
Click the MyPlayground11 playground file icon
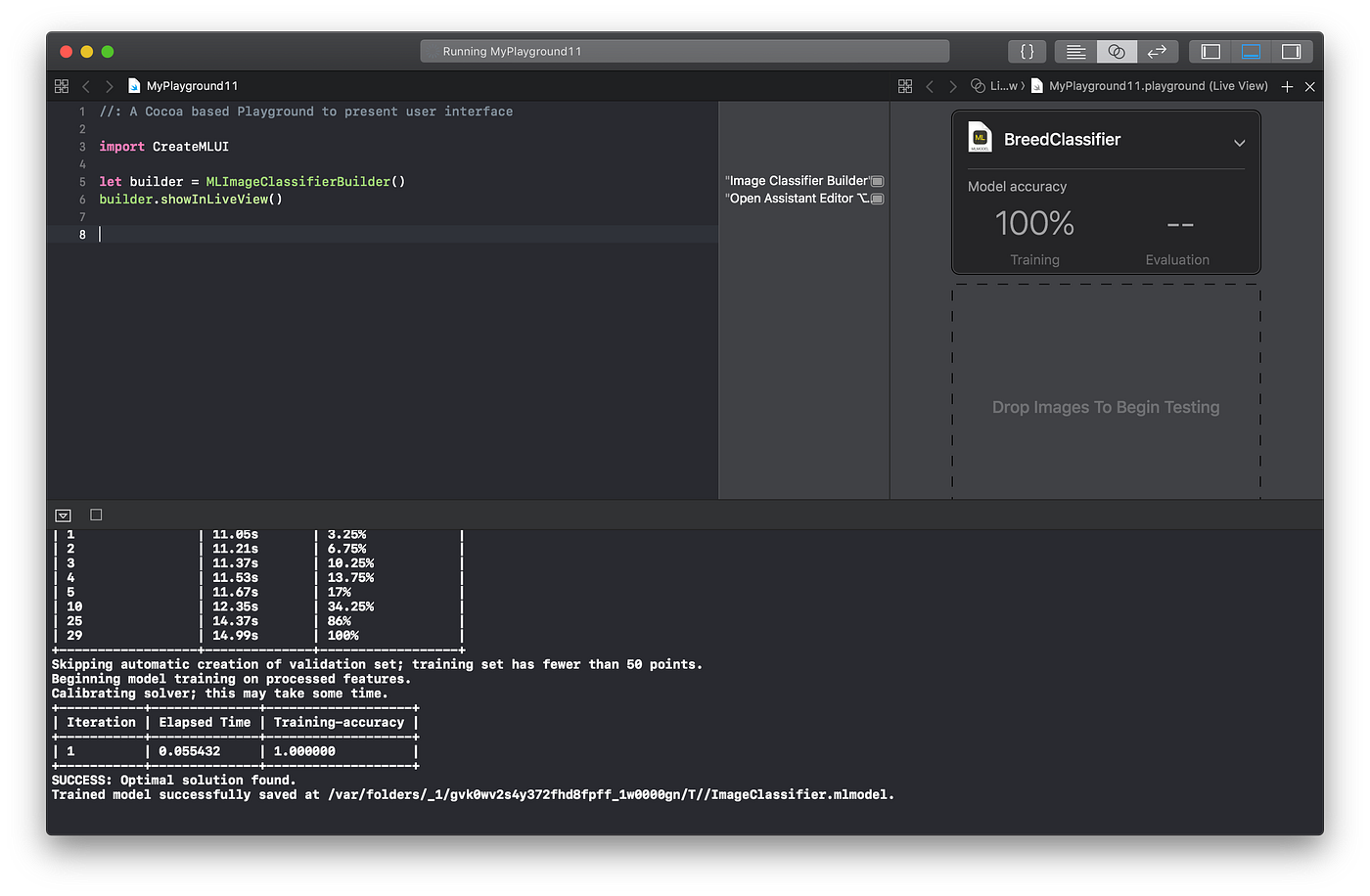click(134, 86)
